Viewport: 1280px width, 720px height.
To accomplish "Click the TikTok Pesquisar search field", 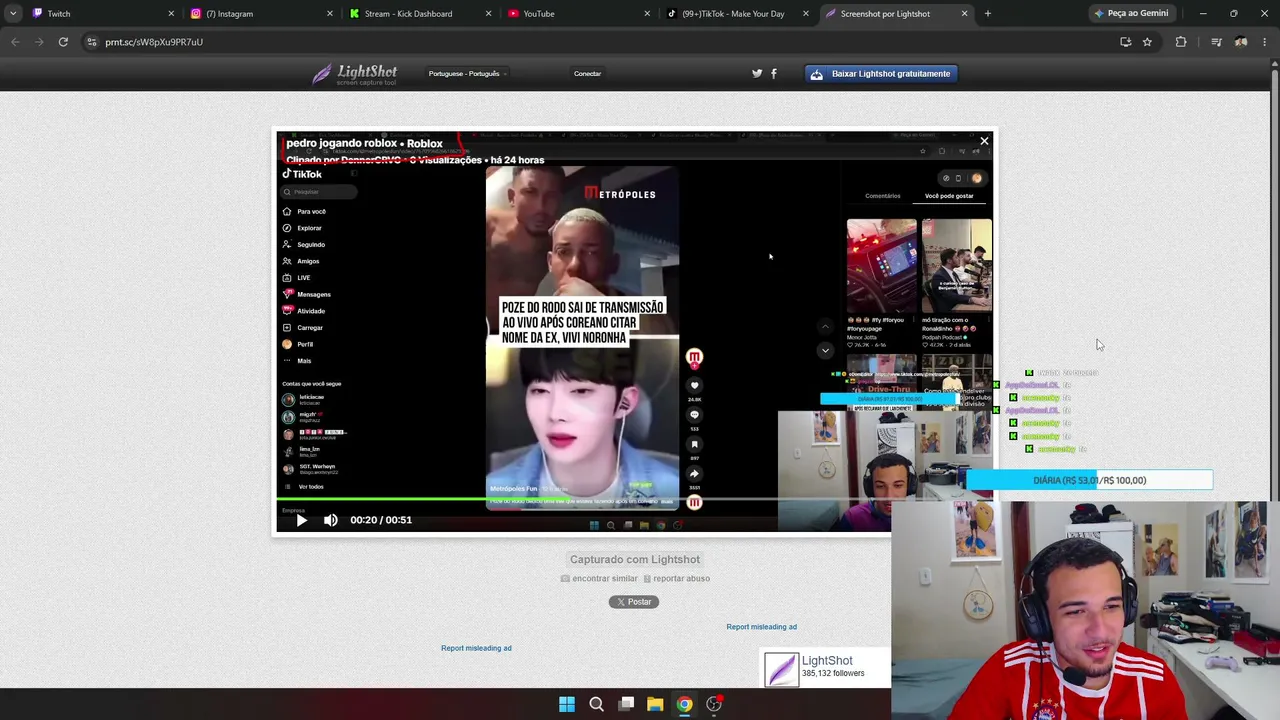I will pos(319,192).
